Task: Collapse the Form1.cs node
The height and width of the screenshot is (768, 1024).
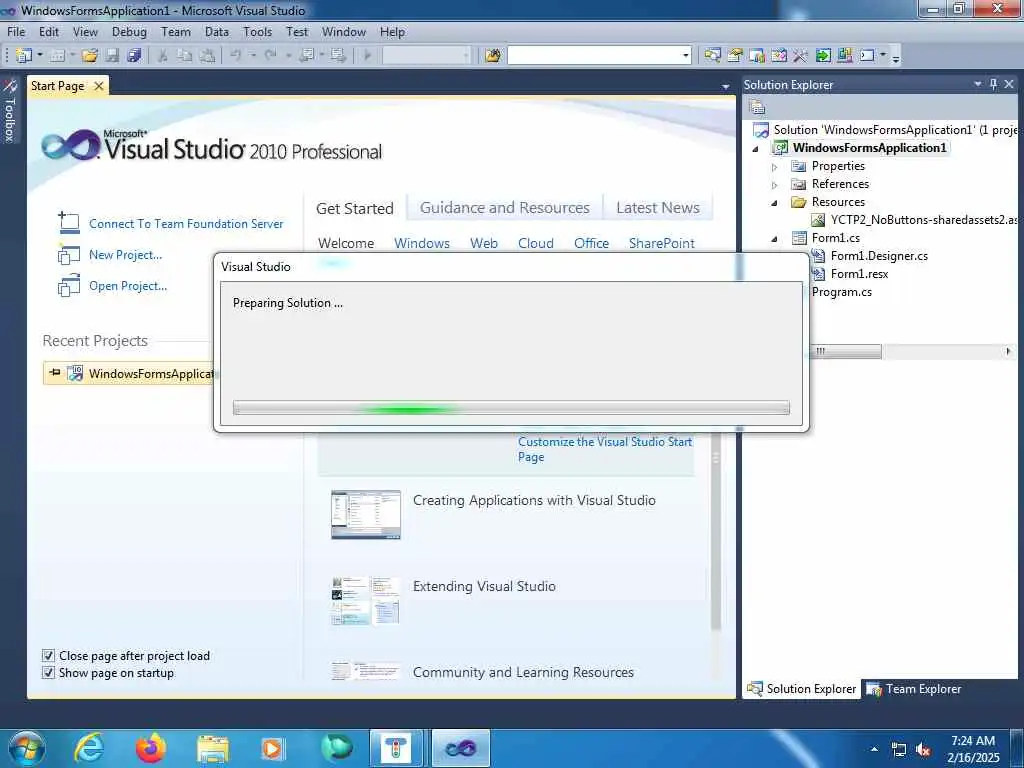Action: tap(775, 238)
